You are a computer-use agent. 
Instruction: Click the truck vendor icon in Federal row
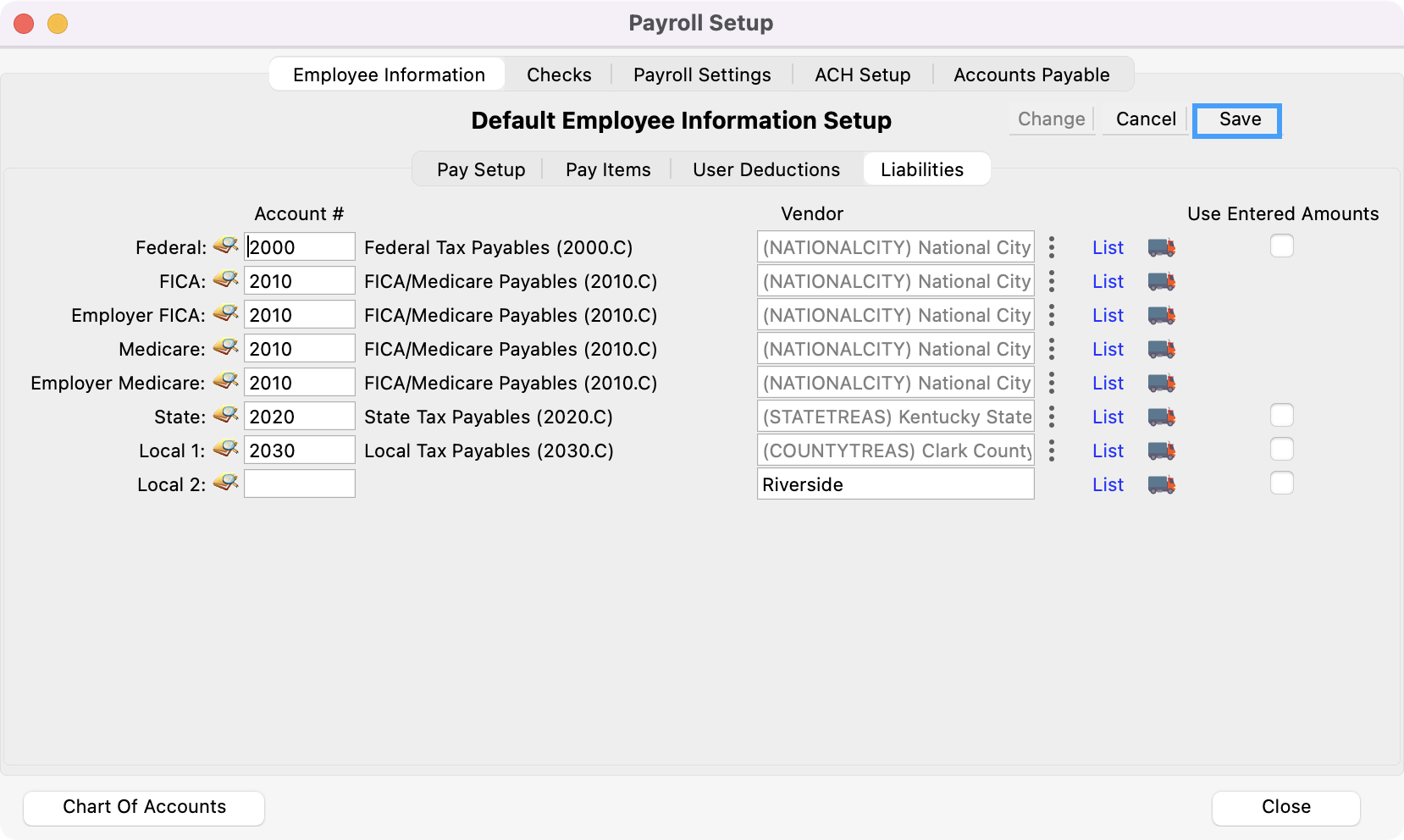tap(1161, 247)
